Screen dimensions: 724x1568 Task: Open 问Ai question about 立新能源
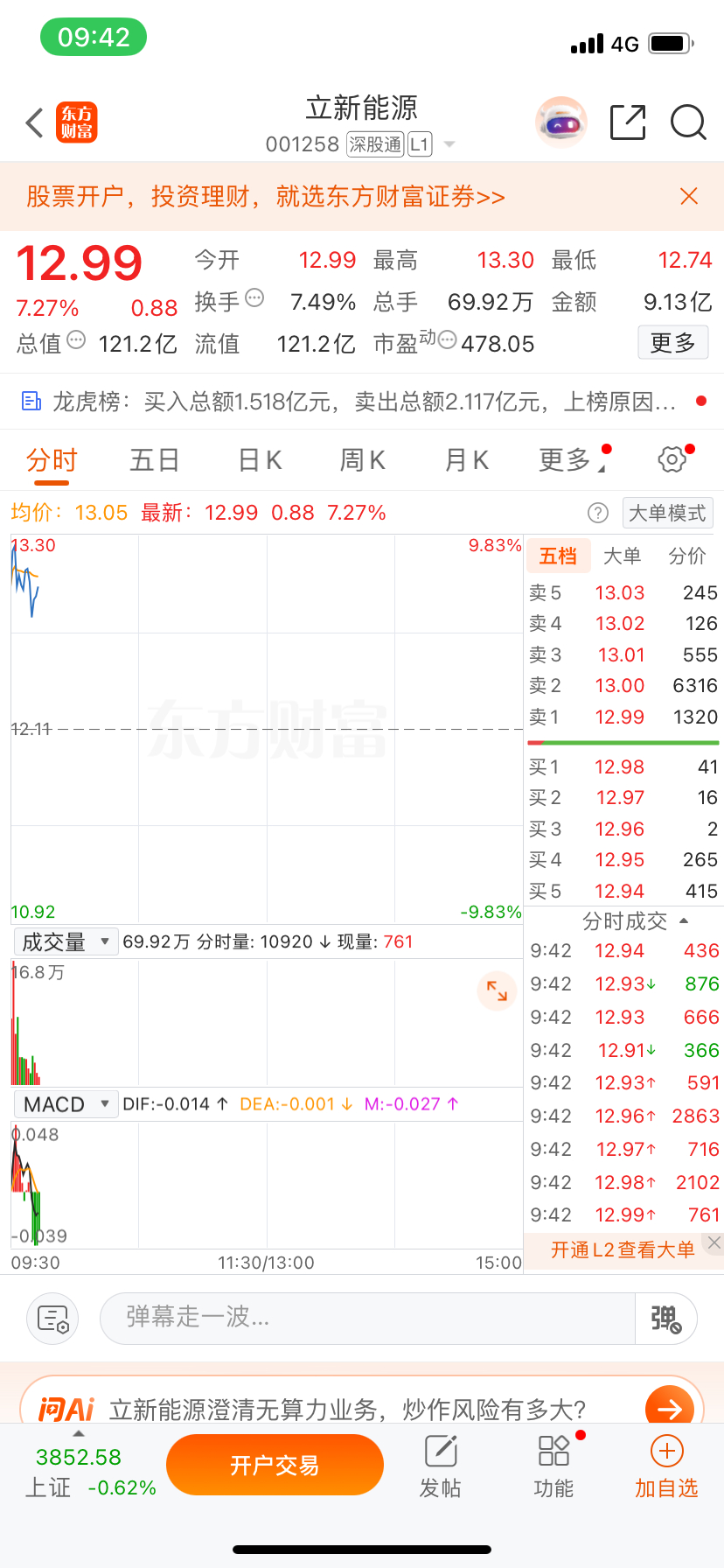point(347,1410)
